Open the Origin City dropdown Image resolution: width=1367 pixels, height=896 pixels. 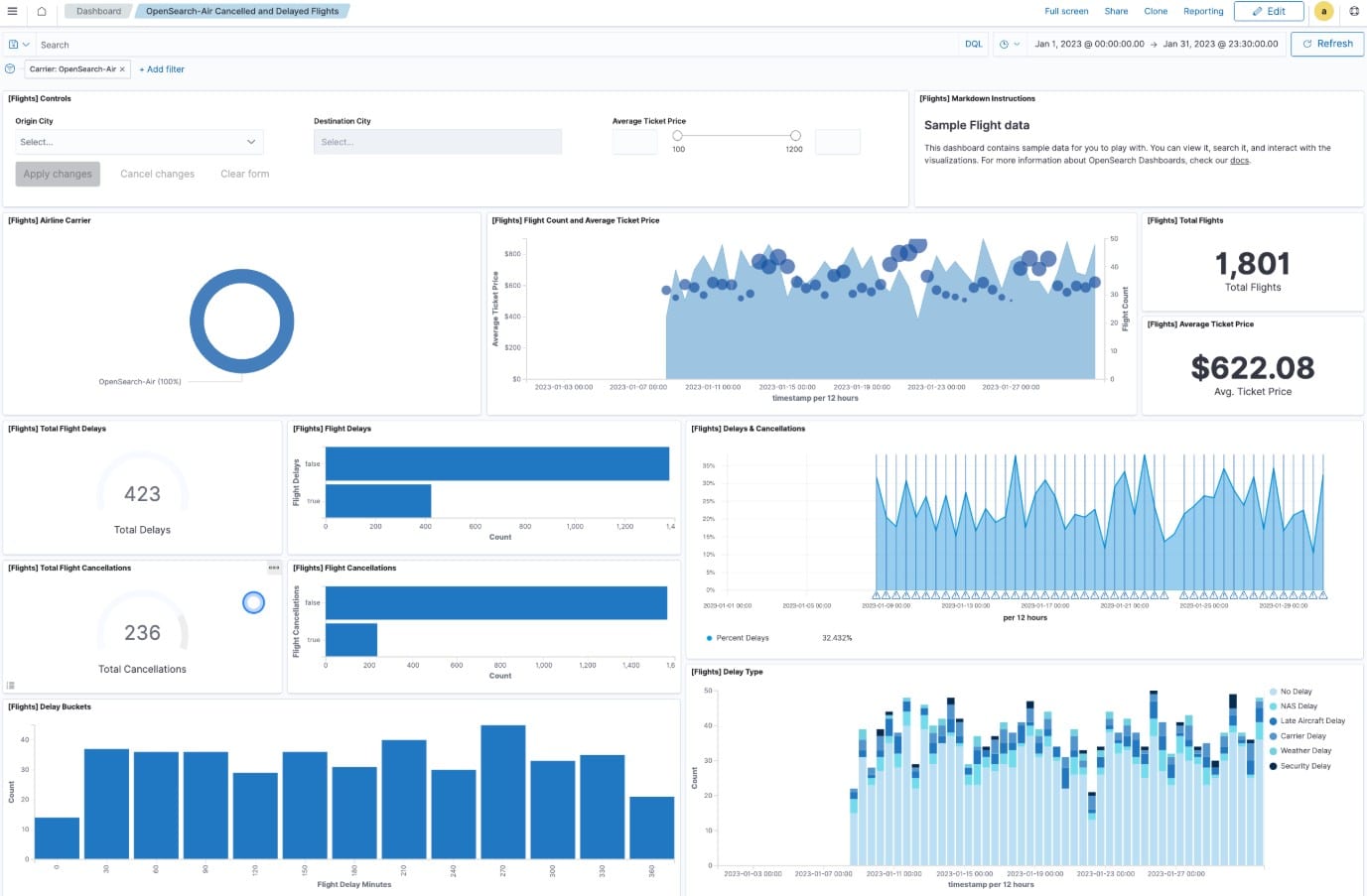(139, 142)
